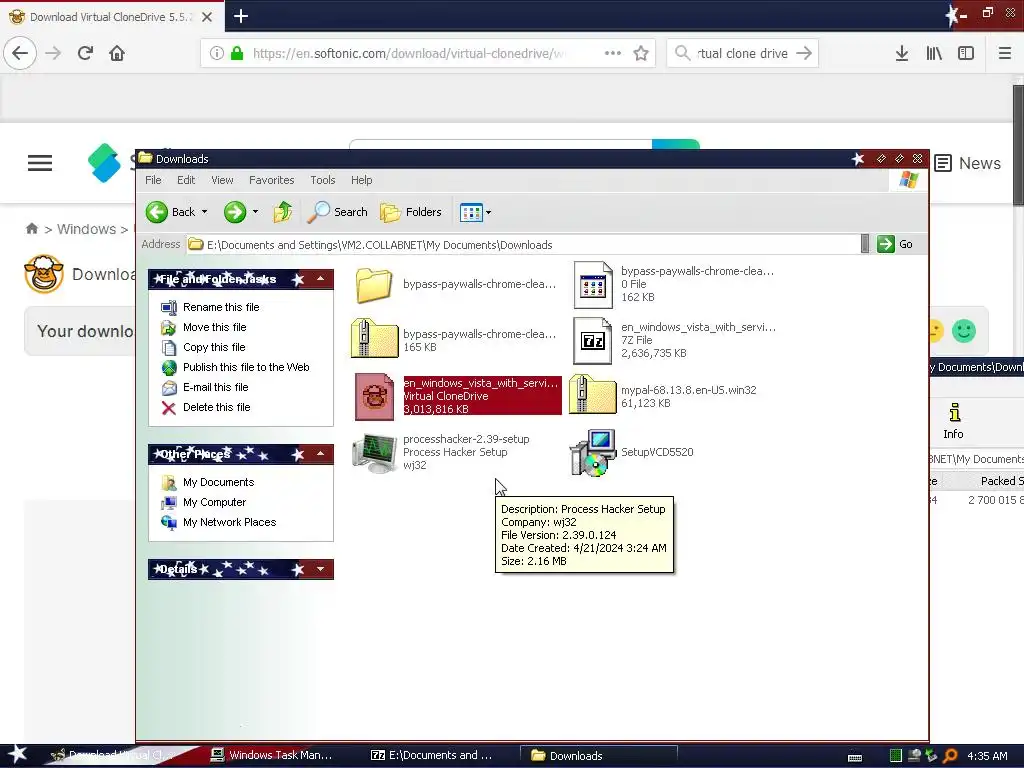Open the Views button in Explorer toolbar
1024x768 pixels.
point(471,212)
